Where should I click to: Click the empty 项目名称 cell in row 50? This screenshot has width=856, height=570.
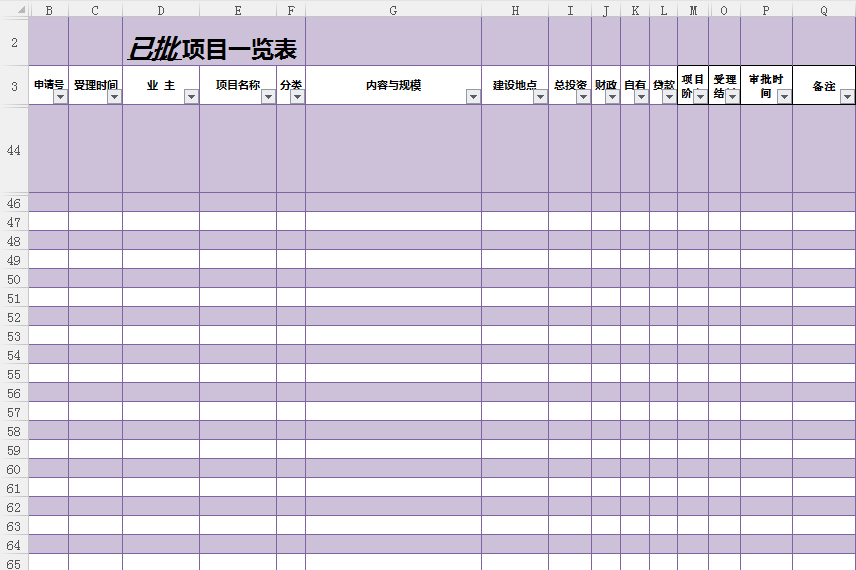238,278
